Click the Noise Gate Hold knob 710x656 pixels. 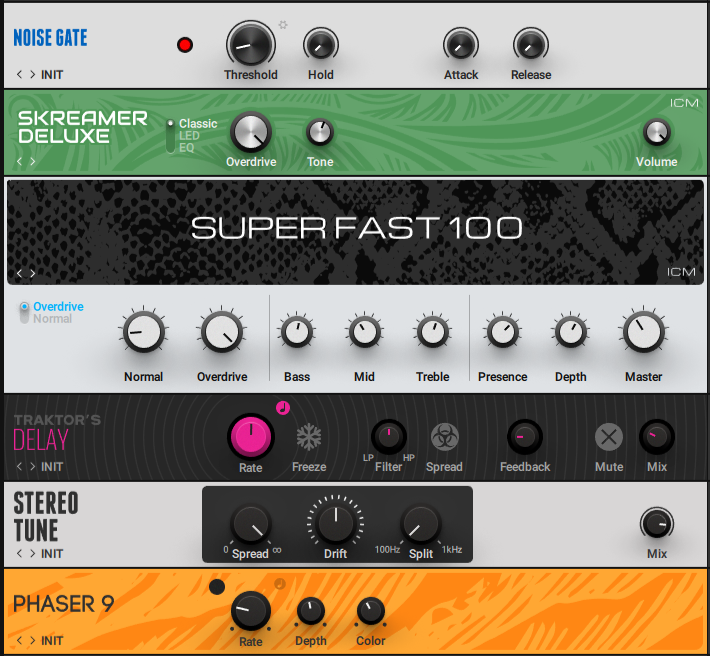click(321, 45)
